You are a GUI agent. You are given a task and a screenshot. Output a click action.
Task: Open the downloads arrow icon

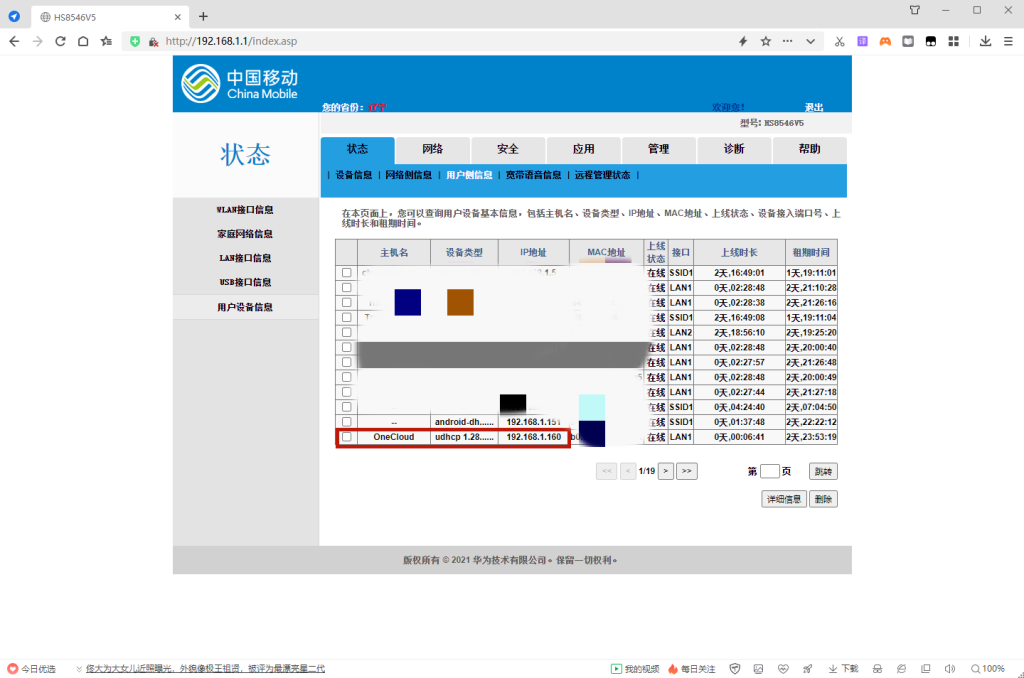pos(985,41)
